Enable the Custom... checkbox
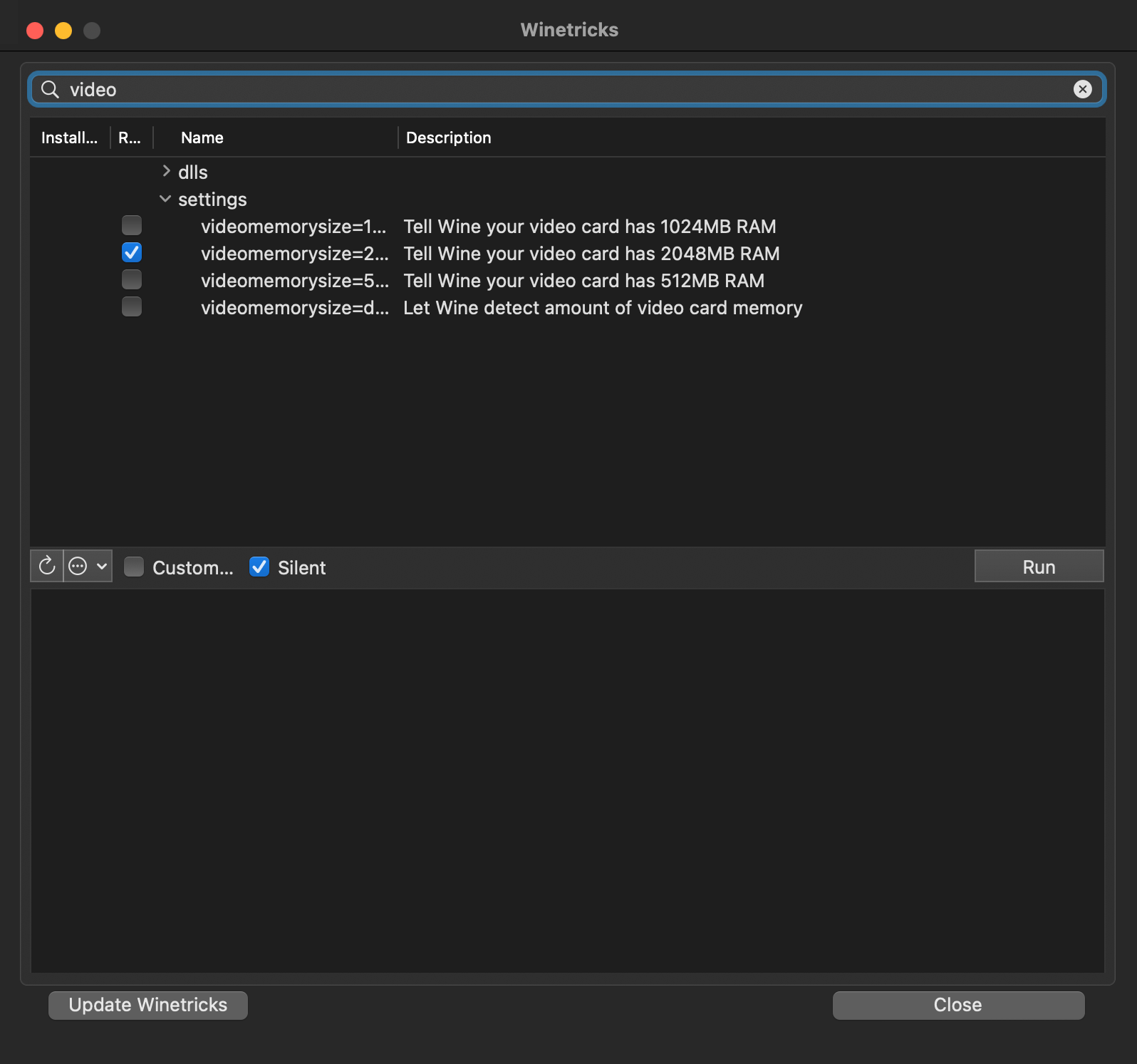1137x1064 pixels. [134, 567]
